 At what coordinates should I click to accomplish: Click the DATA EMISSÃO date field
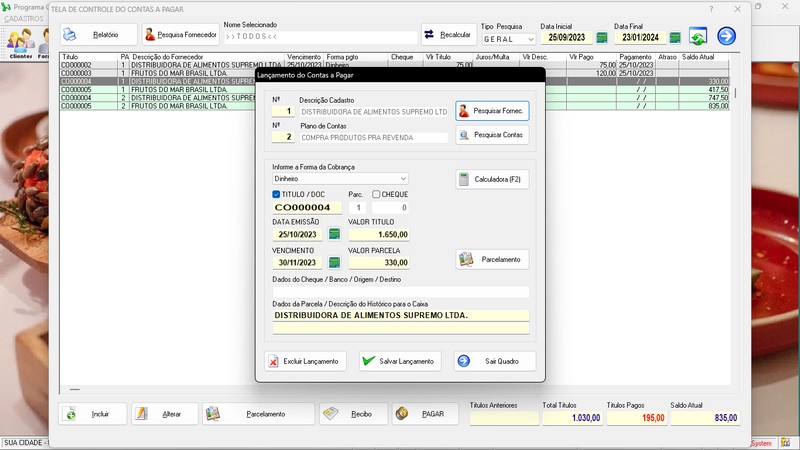point(297,234)
